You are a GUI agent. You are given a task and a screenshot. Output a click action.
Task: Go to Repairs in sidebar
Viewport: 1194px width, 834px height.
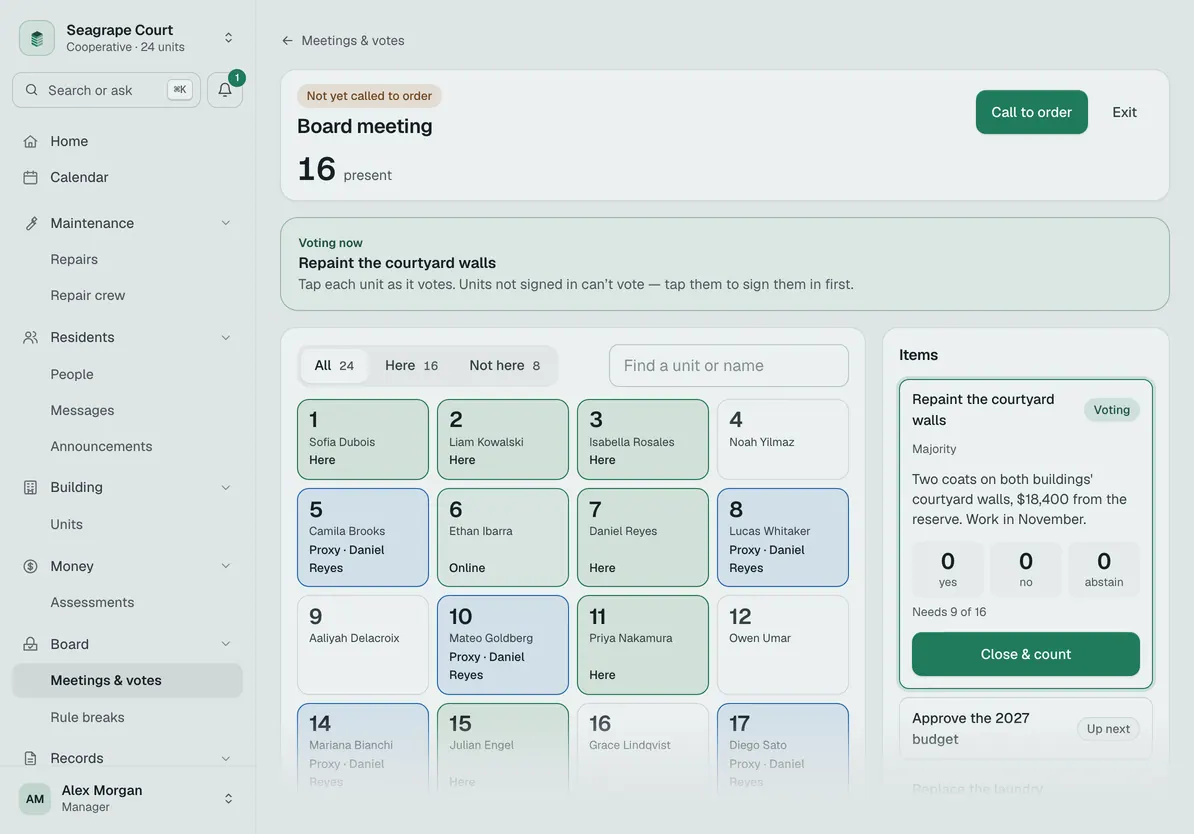[x=74, y=260]
